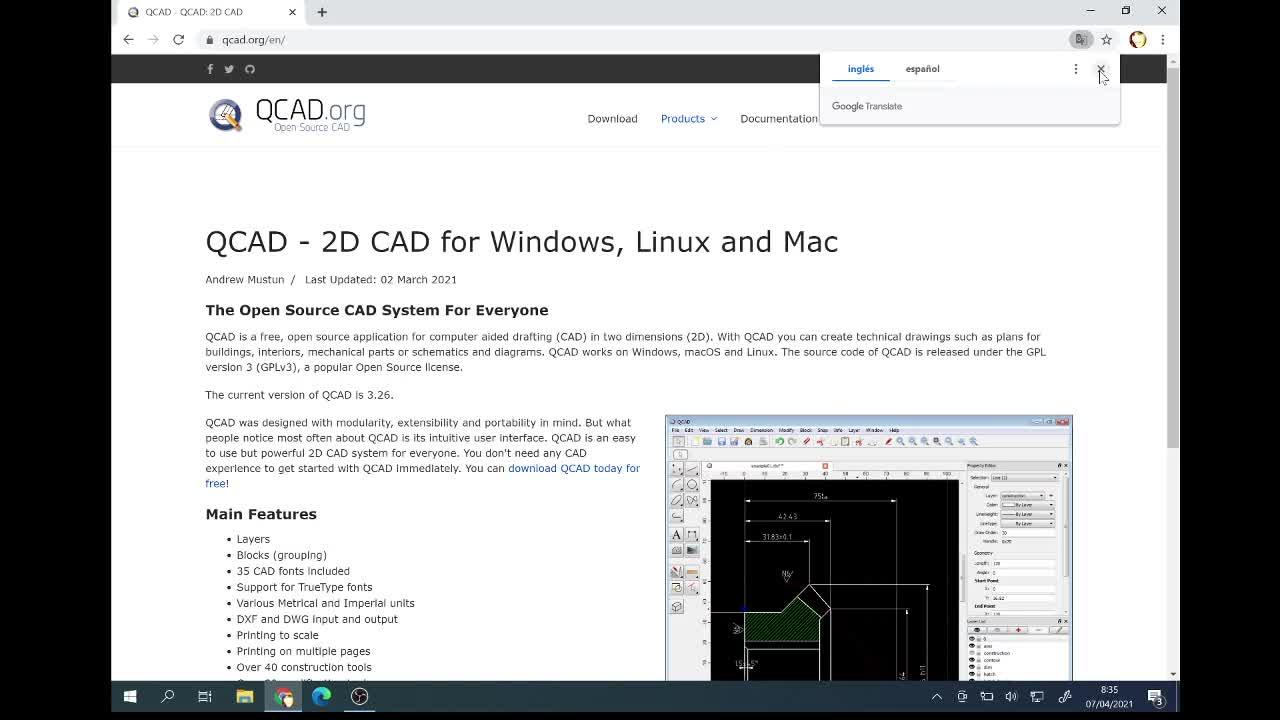The height and width of the screenshot is (720, 1280).
Task: Open File Explorer from the taskbar
Action: pyautogui.click(x=245, y=696)
